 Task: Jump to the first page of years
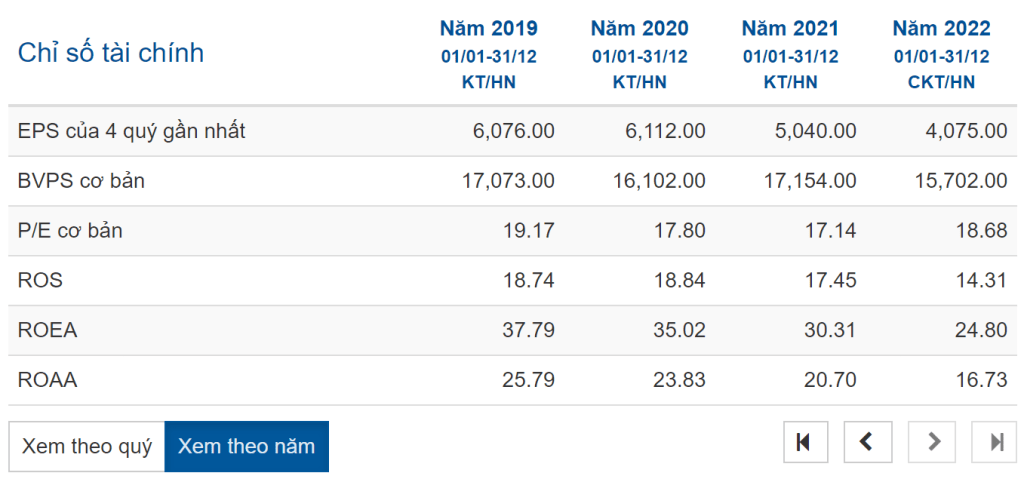(803, 442)
